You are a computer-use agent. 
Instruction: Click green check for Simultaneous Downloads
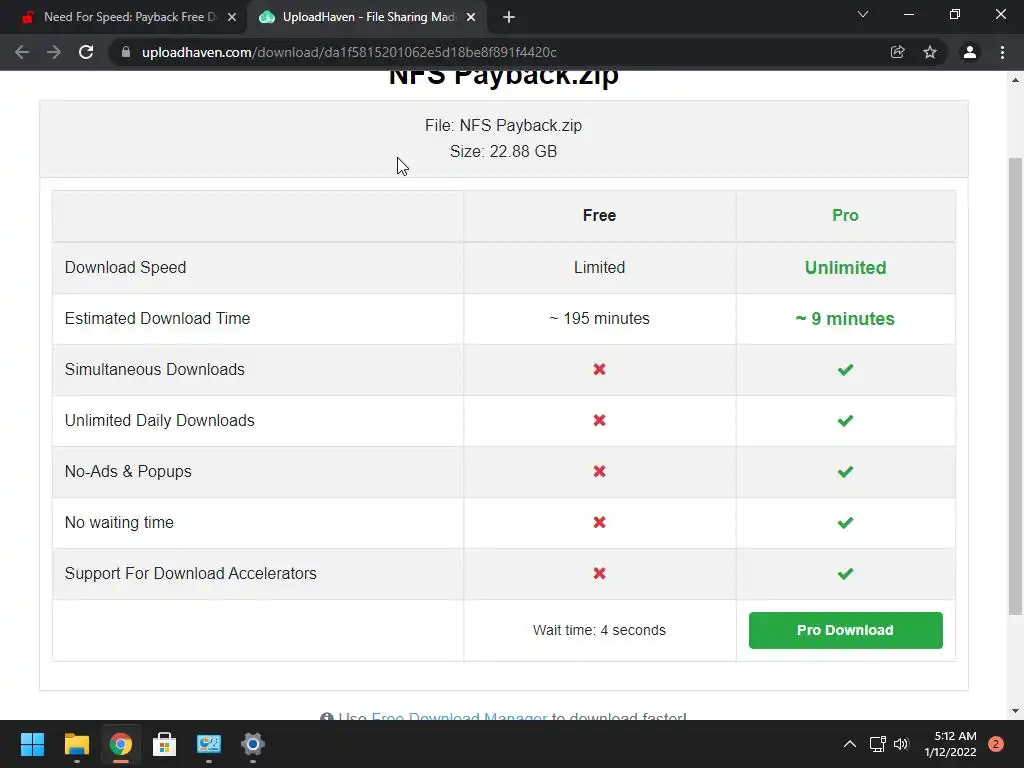[x=845, y=370]
